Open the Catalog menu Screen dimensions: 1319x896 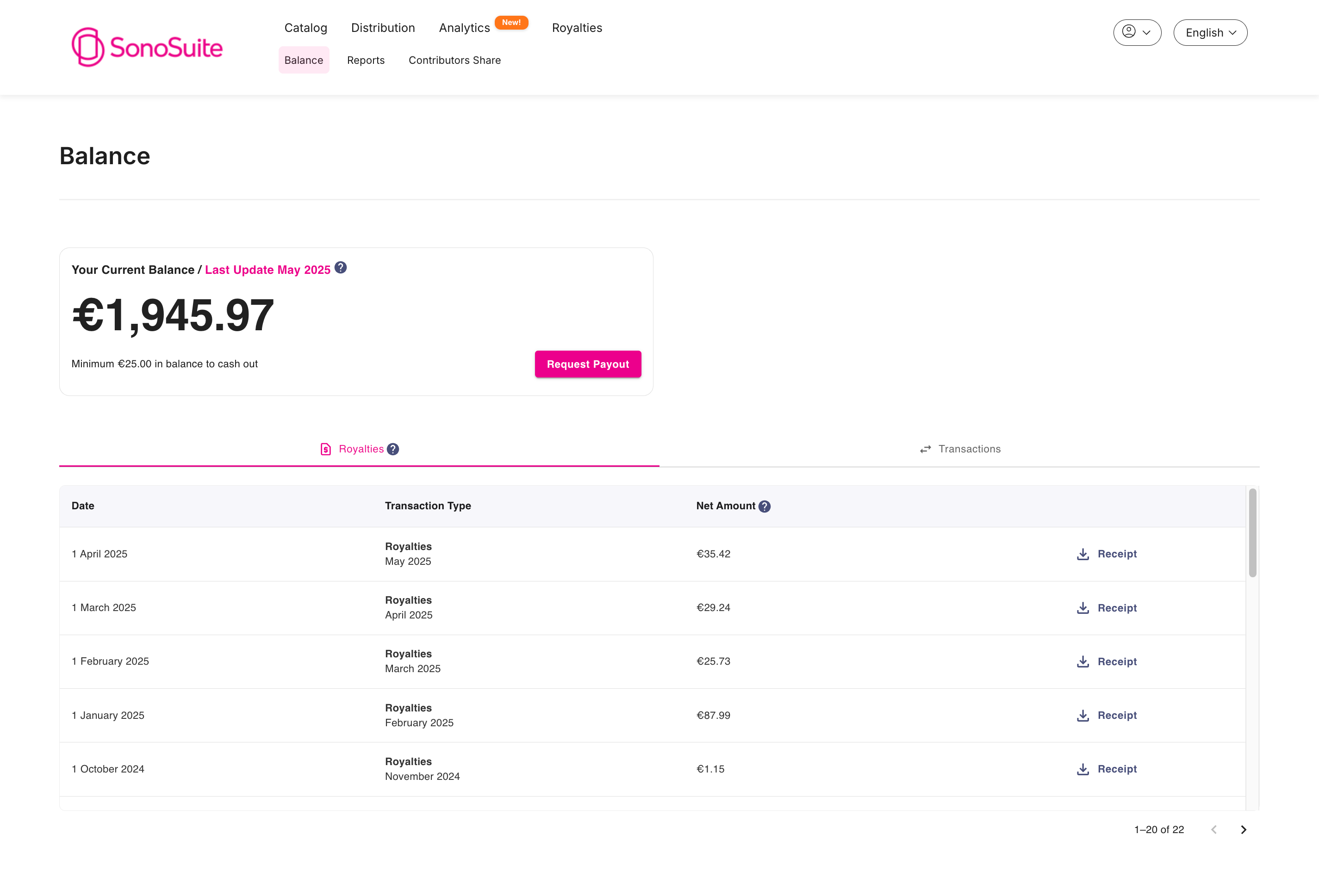305,28
